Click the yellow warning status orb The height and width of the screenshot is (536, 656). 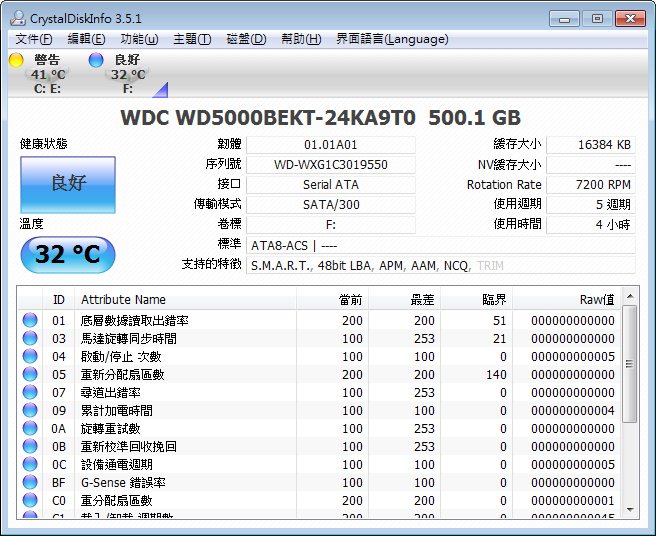click(x=16, y=60)
